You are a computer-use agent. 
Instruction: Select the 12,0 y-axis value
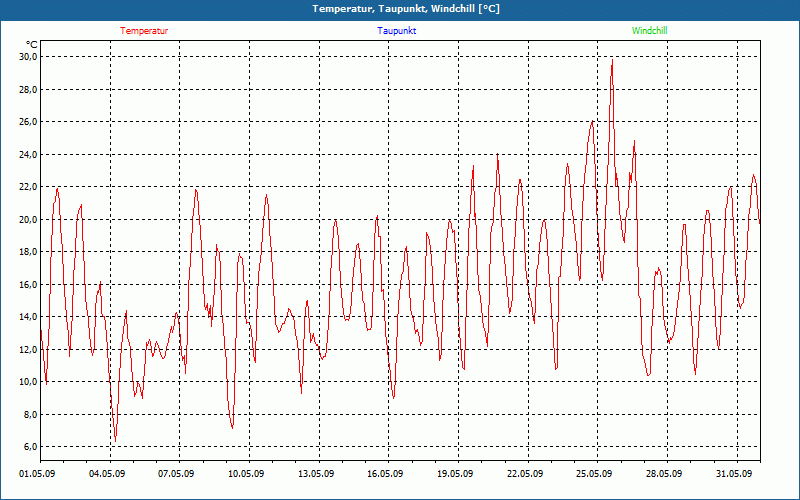point(28,349)
